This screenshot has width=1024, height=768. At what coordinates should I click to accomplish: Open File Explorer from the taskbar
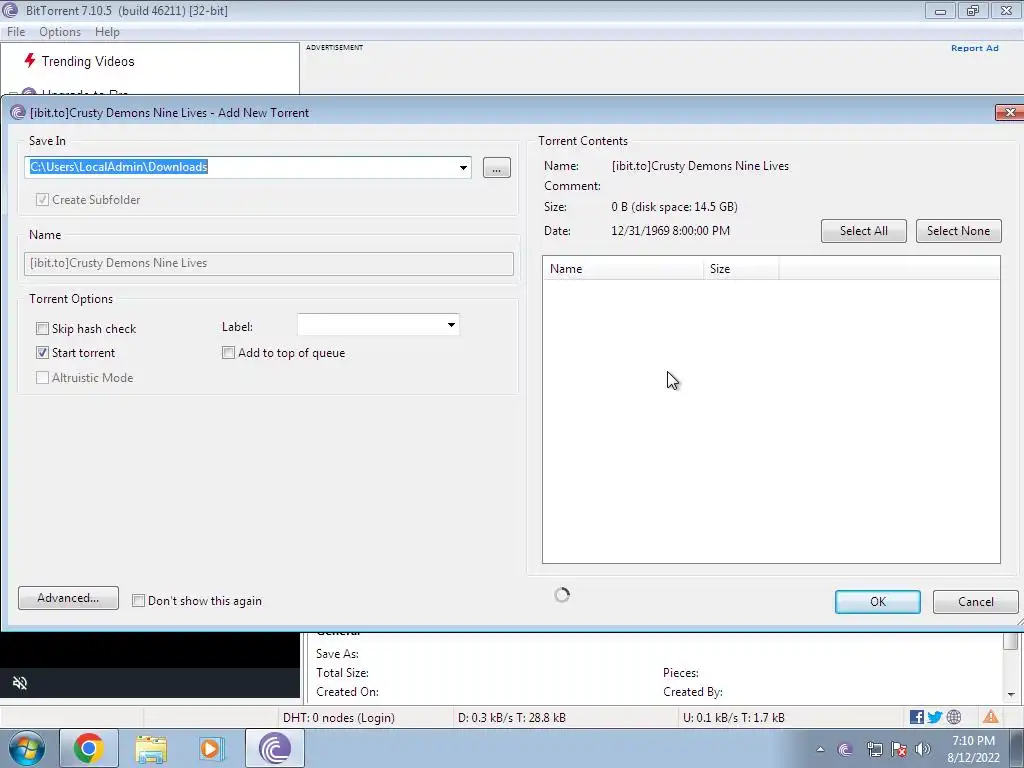pyautogui.click(x=151, y=748)
